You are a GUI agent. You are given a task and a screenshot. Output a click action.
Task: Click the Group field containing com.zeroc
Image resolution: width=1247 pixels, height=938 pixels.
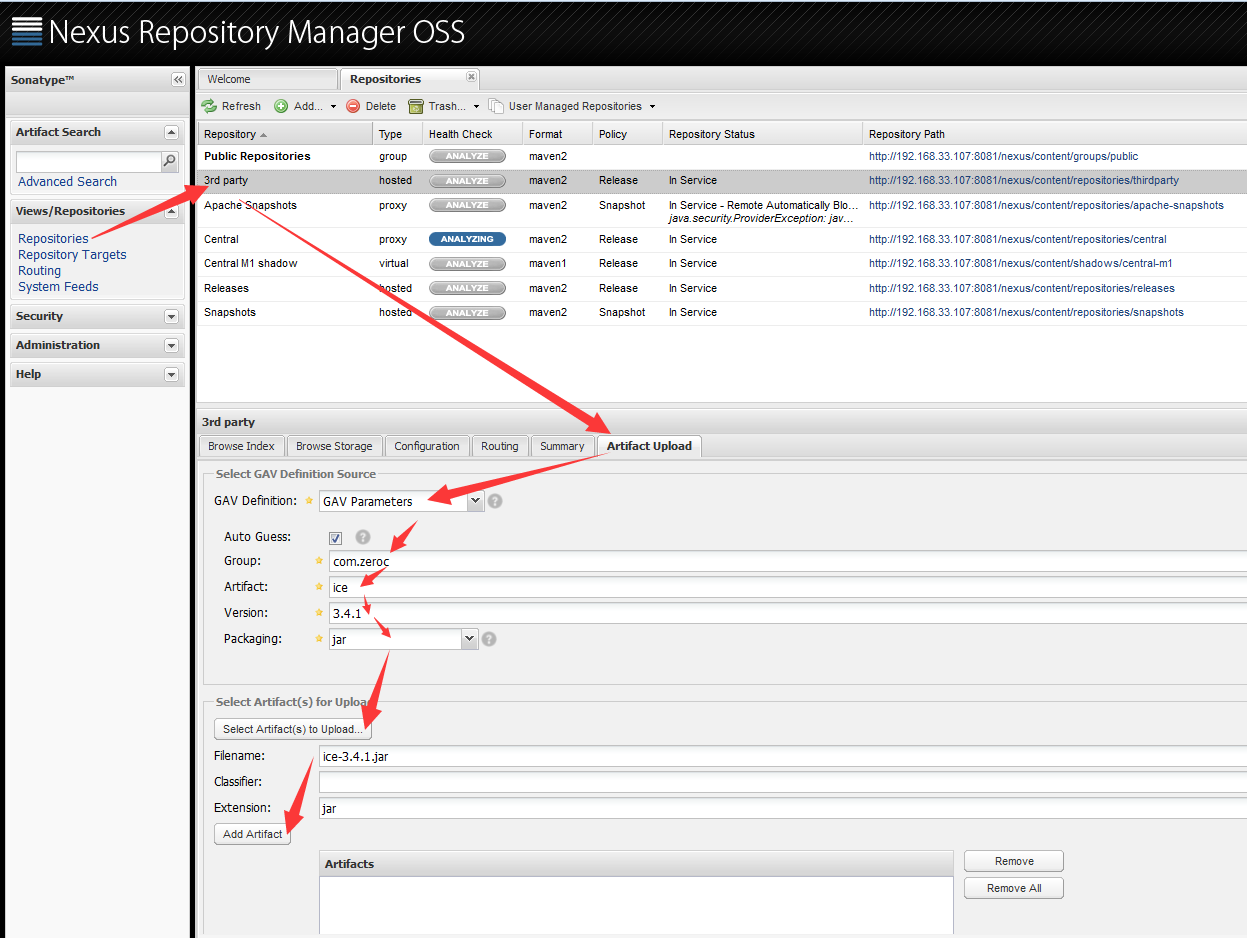788,561
